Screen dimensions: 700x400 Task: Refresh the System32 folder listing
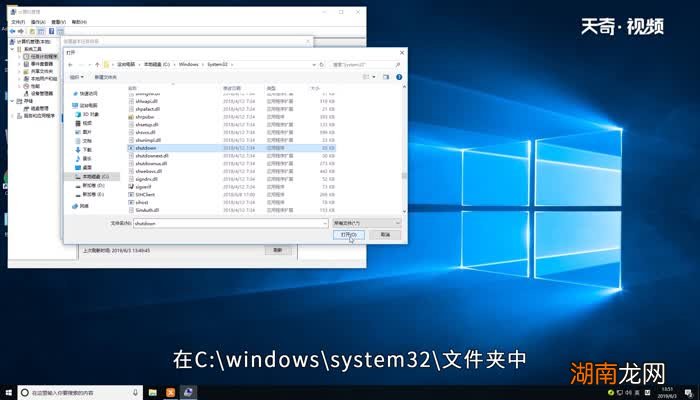tap(321, 65)
